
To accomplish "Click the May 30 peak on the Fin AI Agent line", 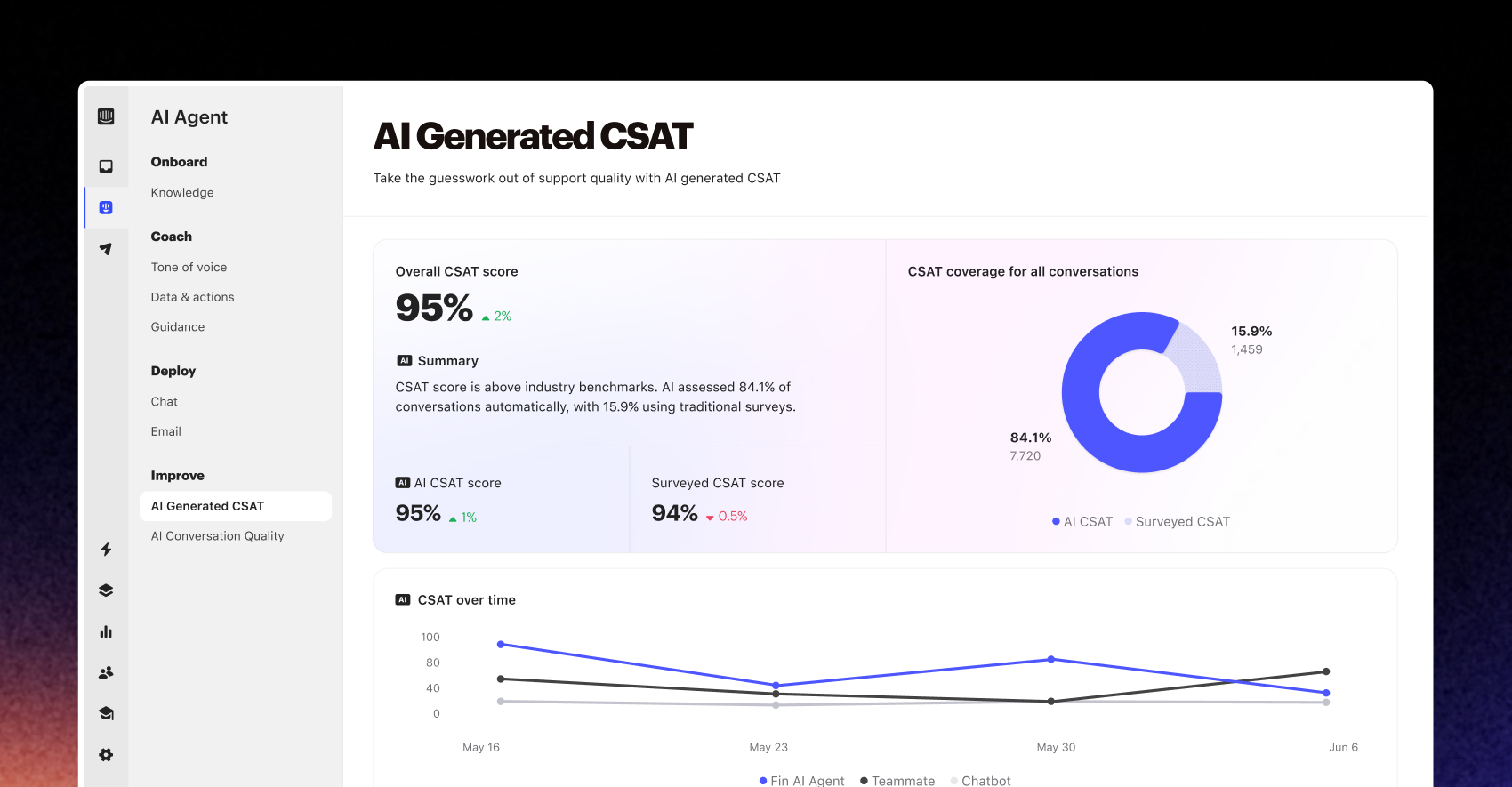I will point(1052,660).
